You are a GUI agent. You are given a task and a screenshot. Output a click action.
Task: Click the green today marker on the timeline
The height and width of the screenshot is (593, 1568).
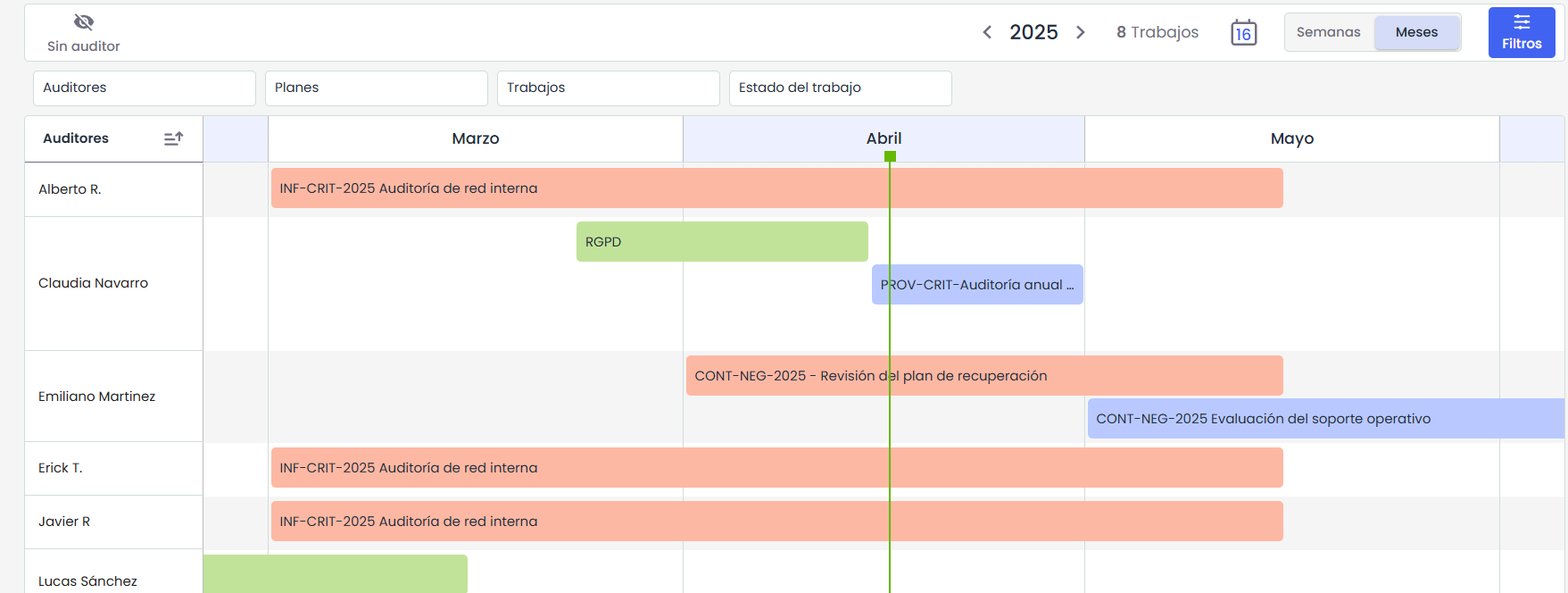pos(890,156)
